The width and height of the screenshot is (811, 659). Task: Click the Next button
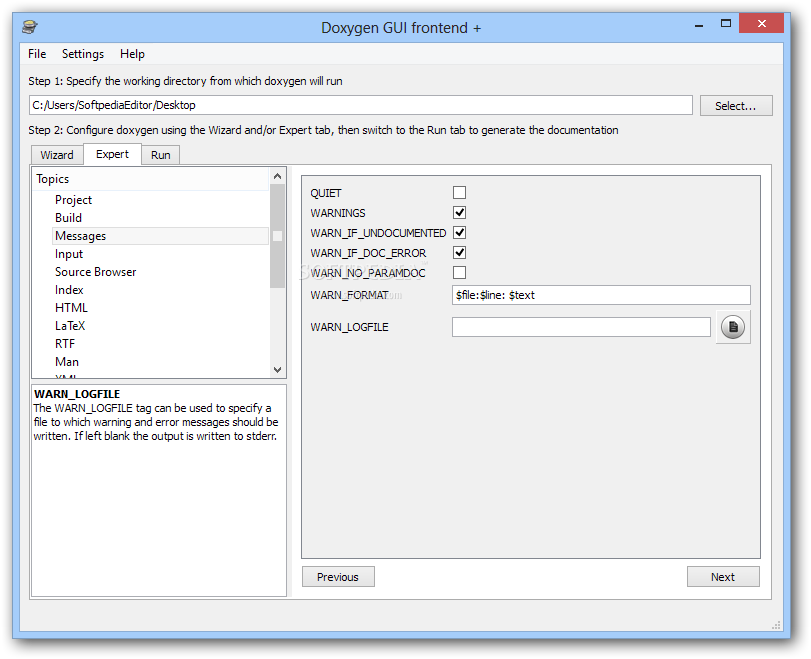coord(723,577)
